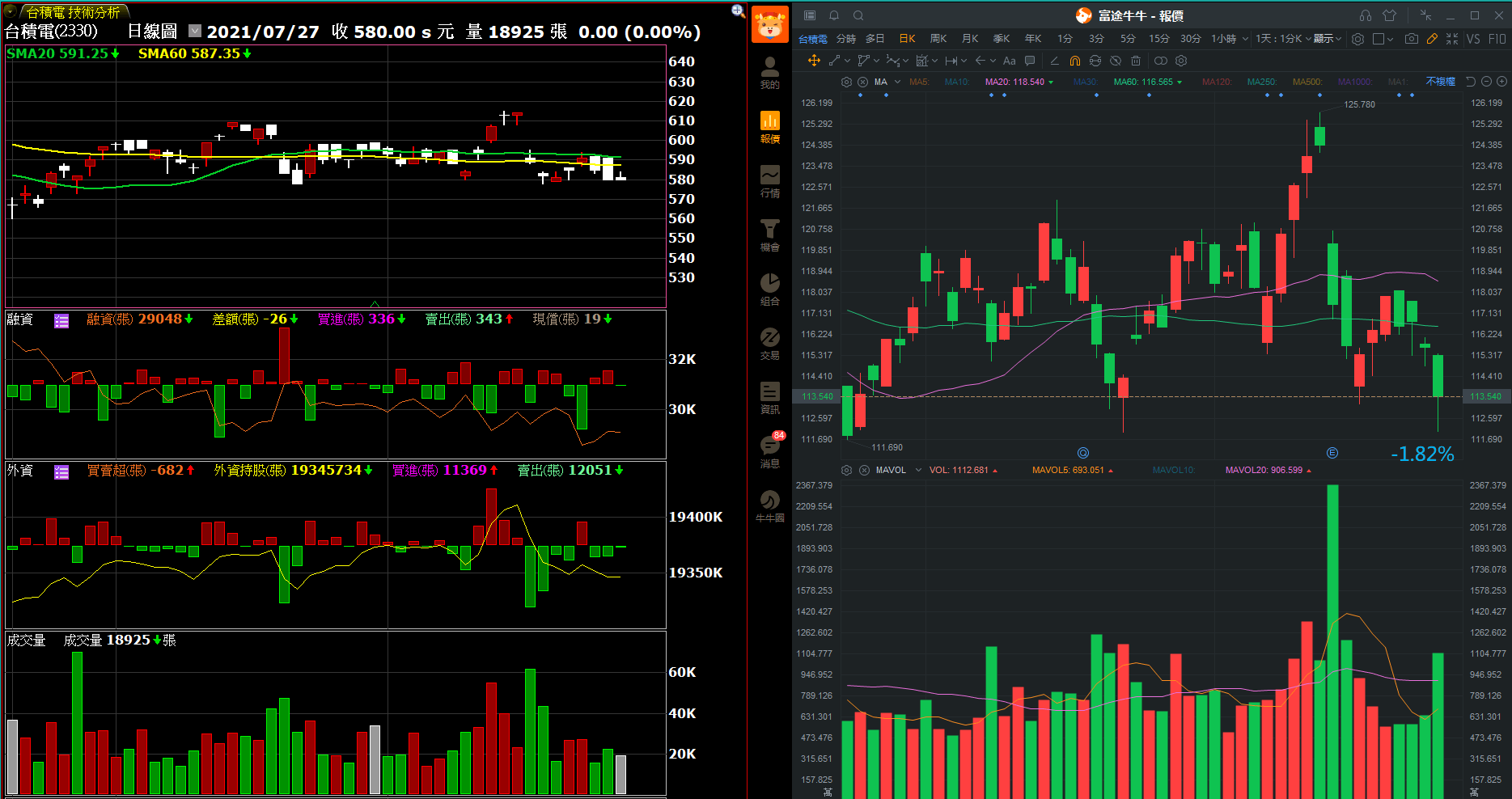Switch to 15分 minute chart tab
Image resolution: width=1512 pixels, height=799 pixels.
click(x=1158, y=39)
